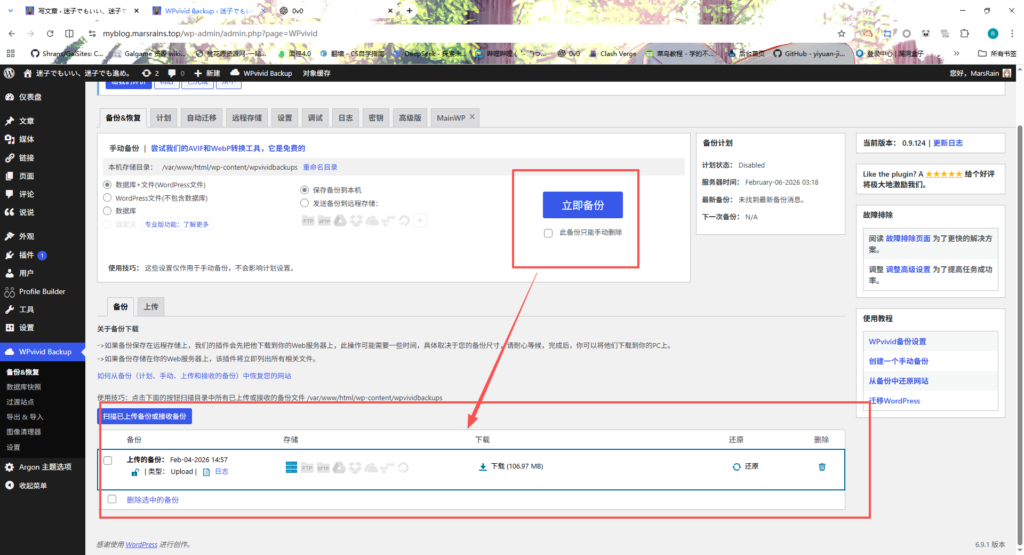Select the WordPress文件(不包含数据库) radio option
The height and width of the screenshot is (555, 1024).
[x=108, y=198]
